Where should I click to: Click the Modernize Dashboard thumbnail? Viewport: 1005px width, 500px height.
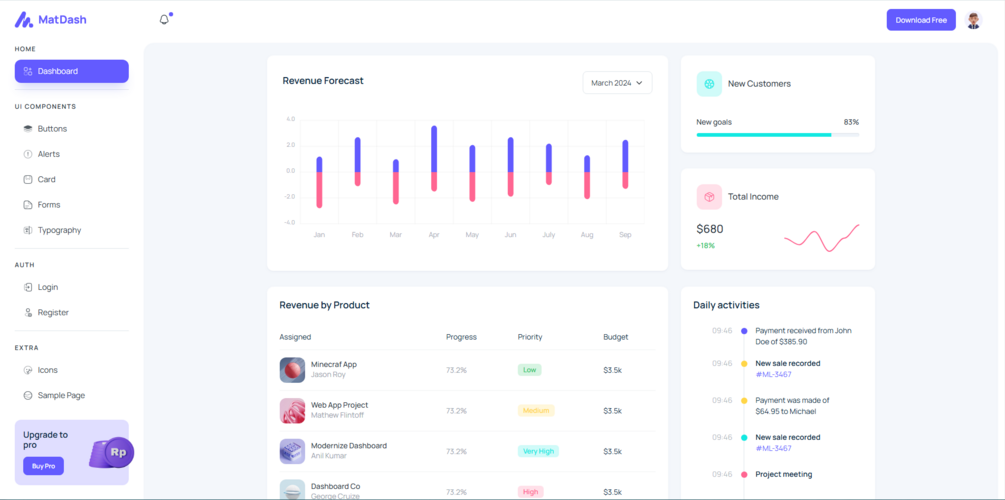click(292, 451)
